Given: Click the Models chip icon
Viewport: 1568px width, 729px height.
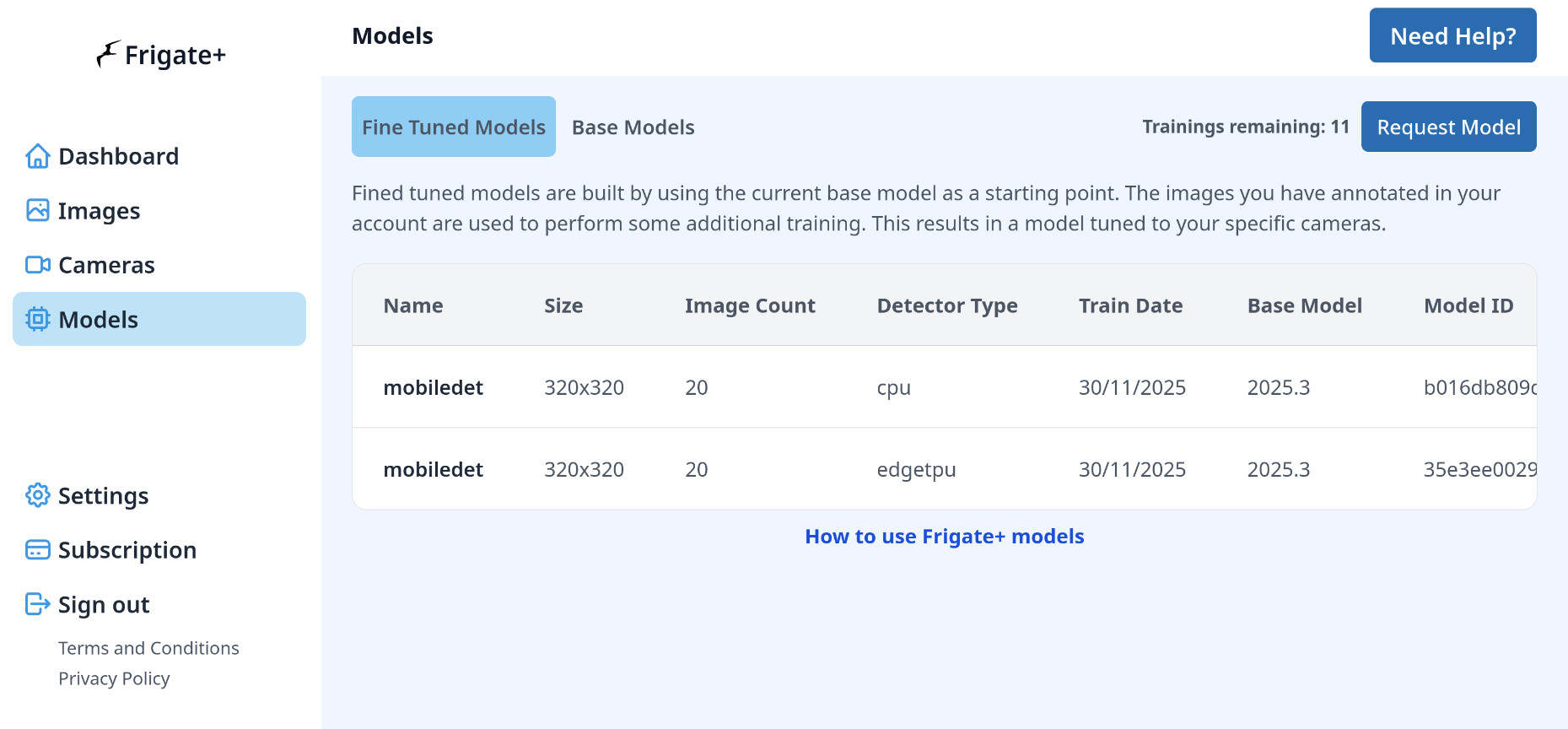Looking at the screenshot, I should coord(38,319).
